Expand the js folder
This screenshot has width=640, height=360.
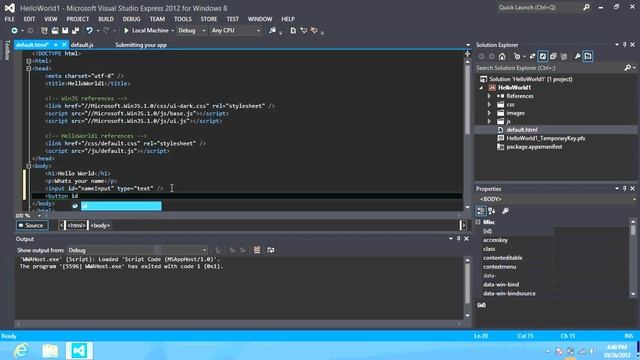pyautogui.click(x=489, y=121)
